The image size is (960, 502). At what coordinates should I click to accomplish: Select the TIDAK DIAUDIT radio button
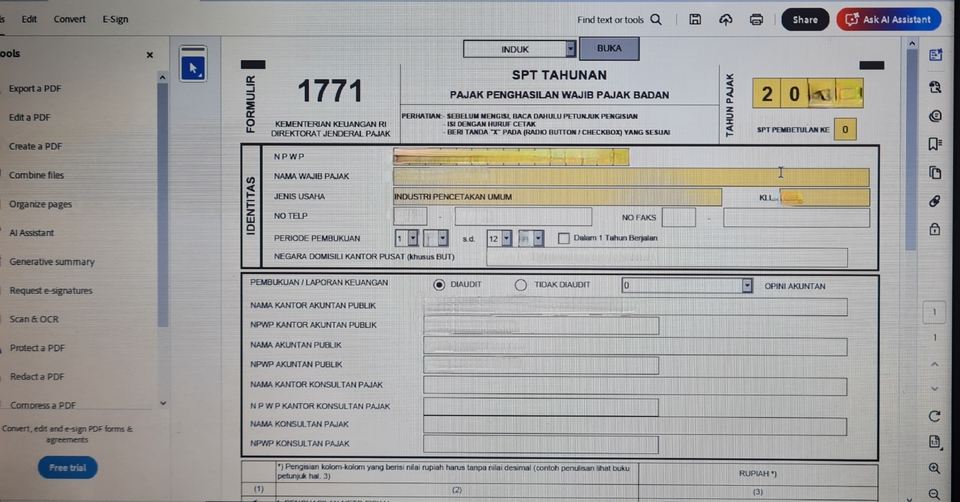tap(520, 285)
